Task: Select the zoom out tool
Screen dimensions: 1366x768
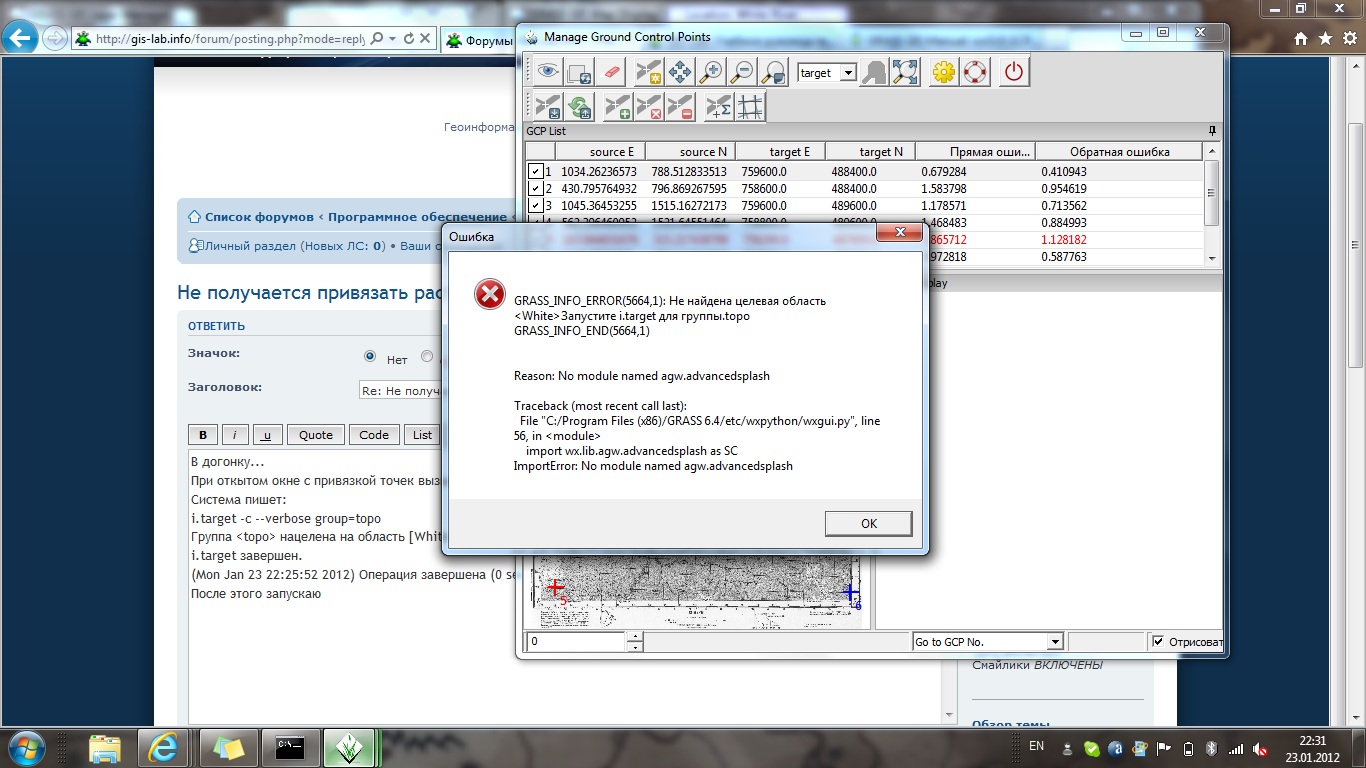Action: 742,72
